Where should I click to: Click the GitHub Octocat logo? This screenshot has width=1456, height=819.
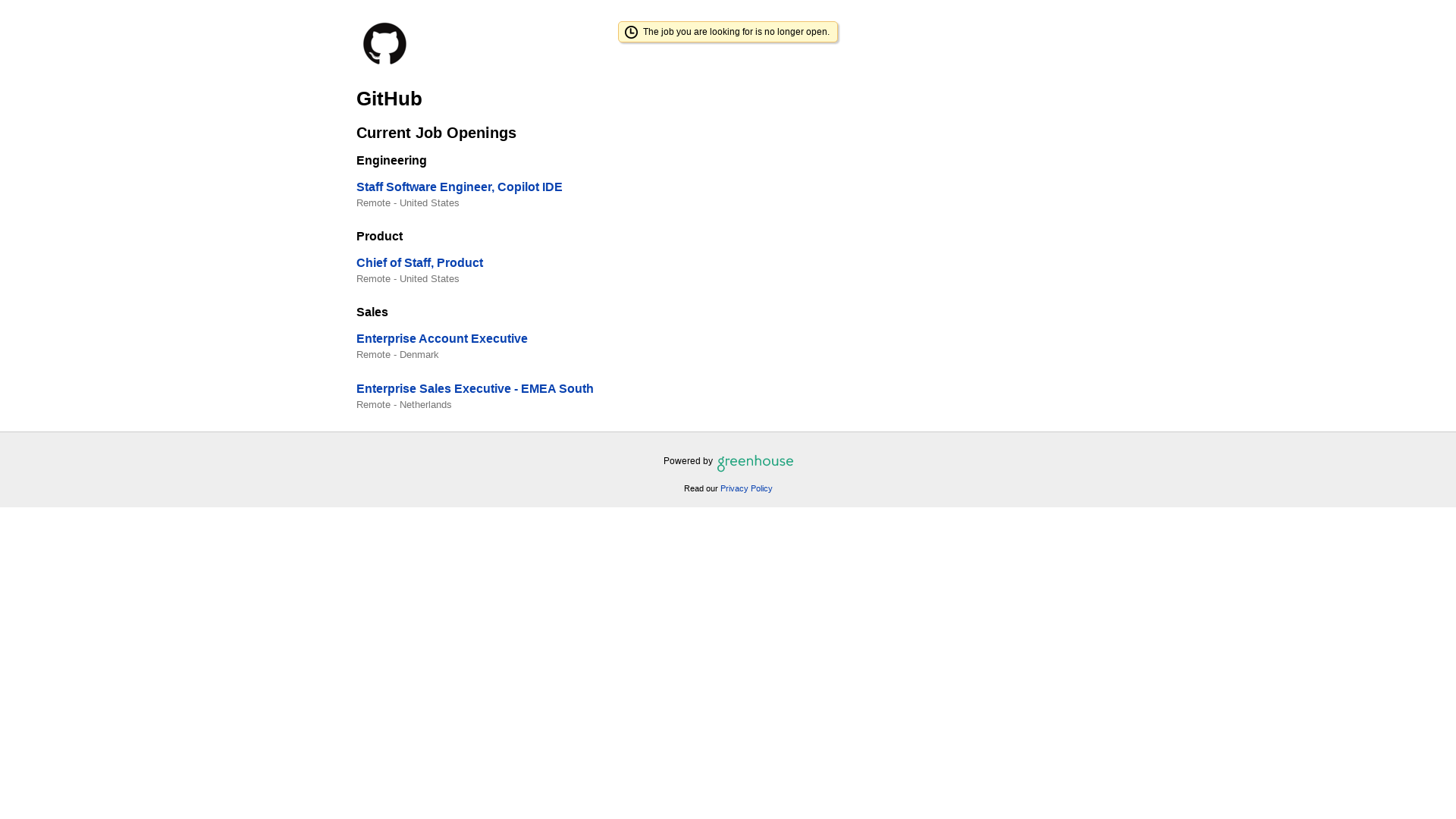pos(384,44)
